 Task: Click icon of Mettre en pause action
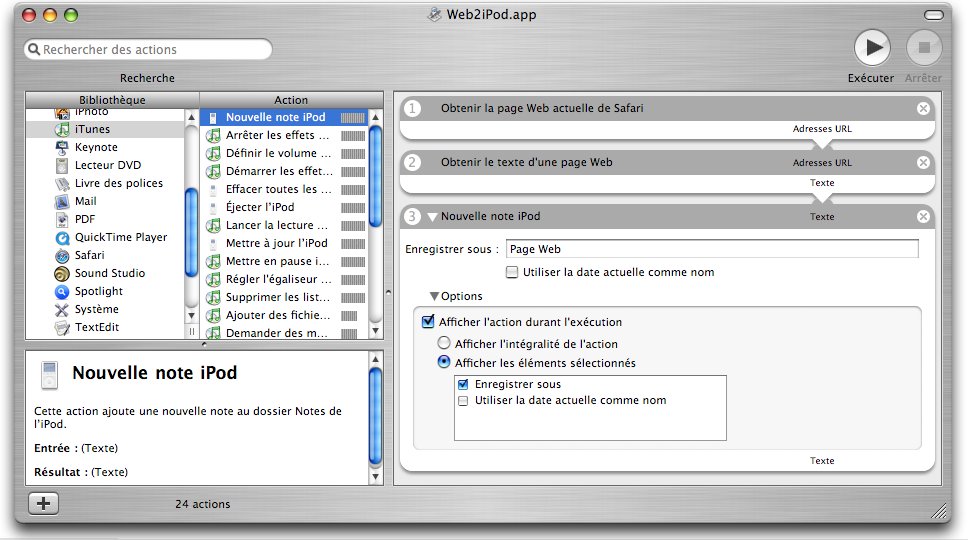point(213,261)
